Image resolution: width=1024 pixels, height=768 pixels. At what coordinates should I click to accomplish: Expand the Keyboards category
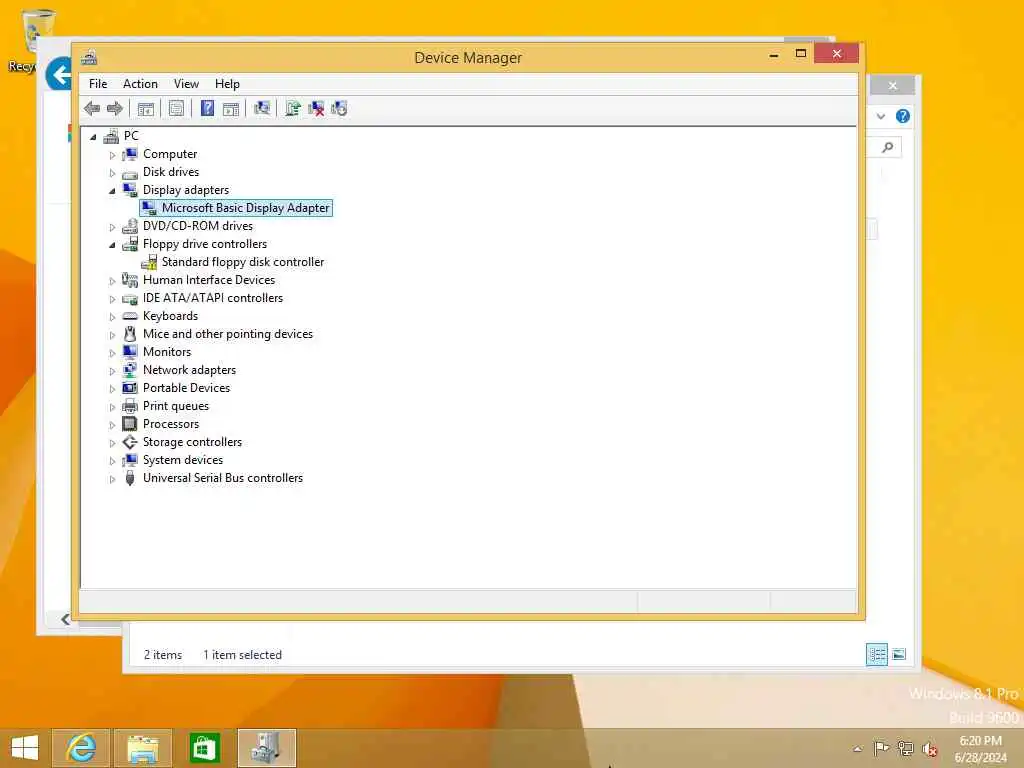(x=112, y=317)
